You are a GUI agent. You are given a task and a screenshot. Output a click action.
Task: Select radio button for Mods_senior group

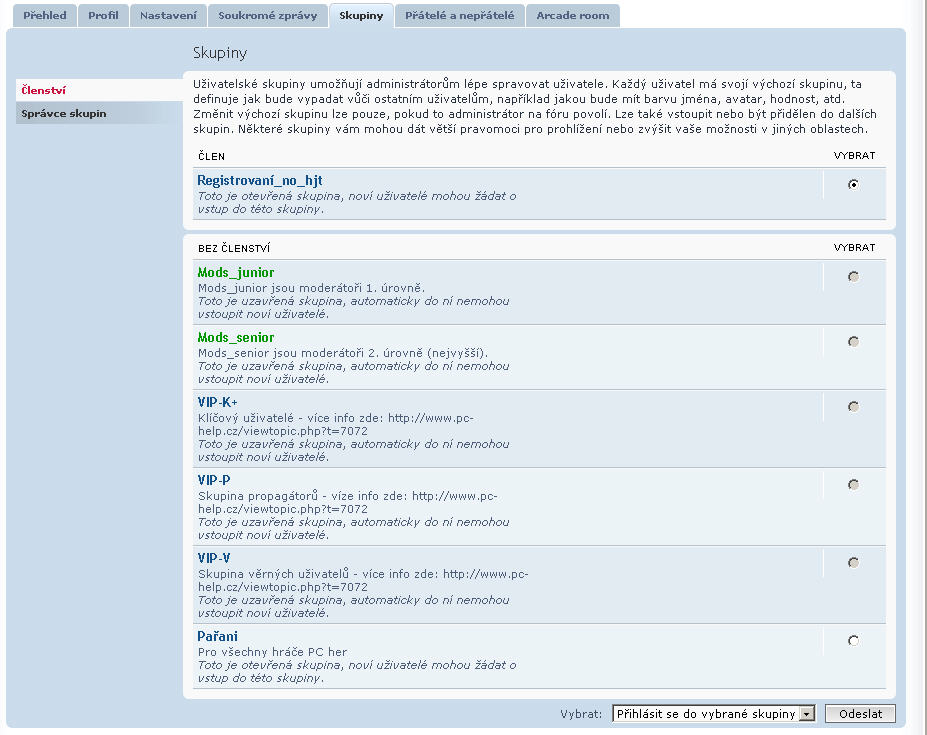[853, 342]
